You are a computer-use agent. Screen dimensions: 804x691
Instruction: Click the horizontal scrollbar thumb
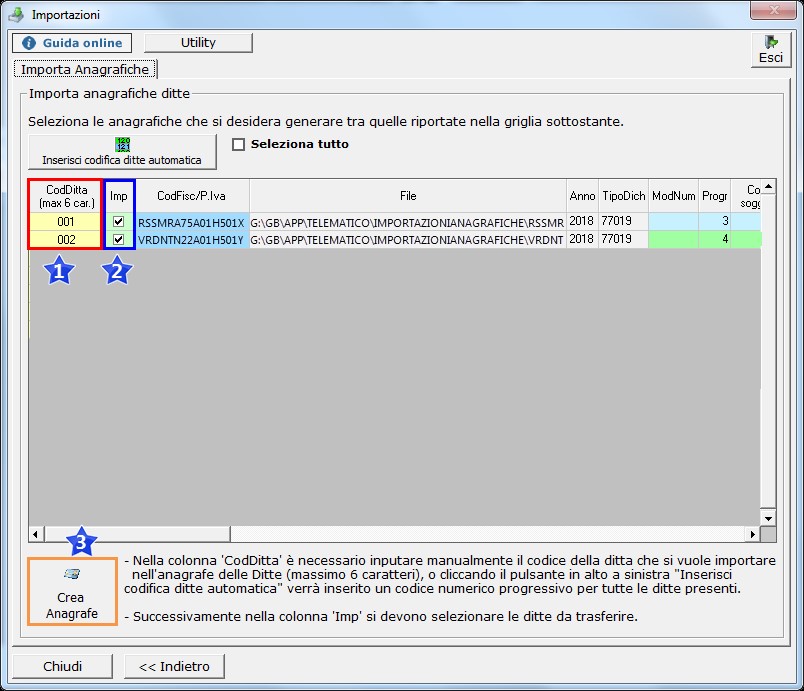[137, 534]
